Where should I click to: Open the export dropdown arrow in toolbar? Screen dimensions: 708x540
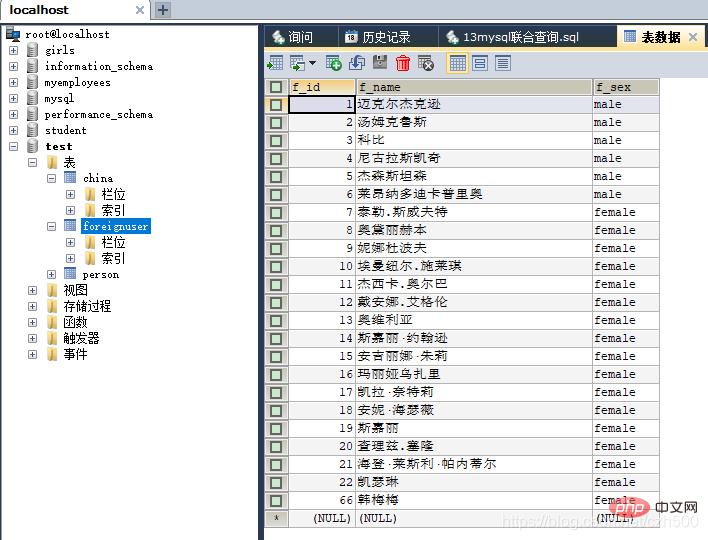coord(311,63)
